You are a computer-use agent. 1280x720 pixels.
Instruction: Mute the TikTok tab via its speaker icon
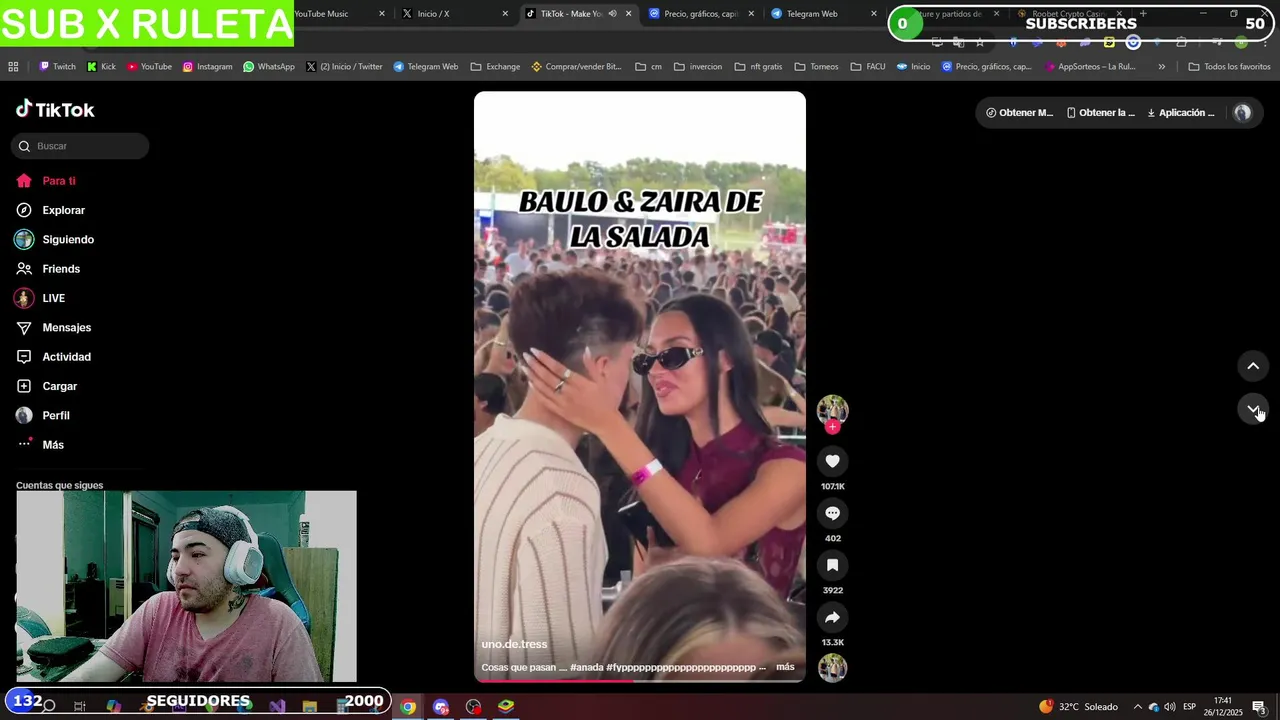click(612, 14)
